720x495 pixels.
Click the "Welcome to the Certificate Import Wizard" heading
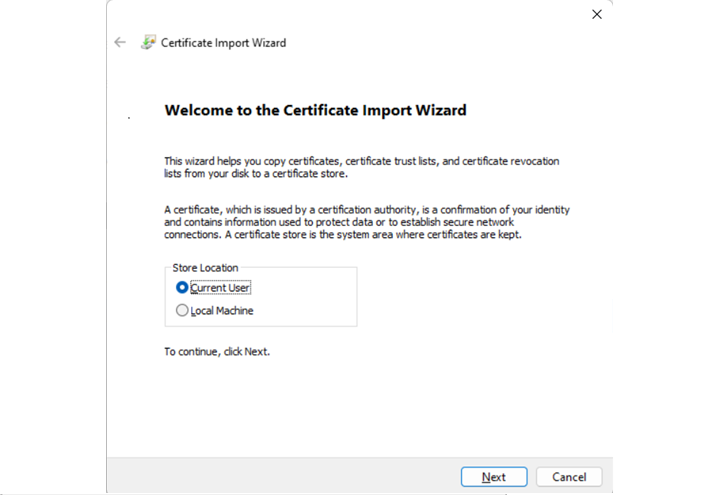point(315,110)
